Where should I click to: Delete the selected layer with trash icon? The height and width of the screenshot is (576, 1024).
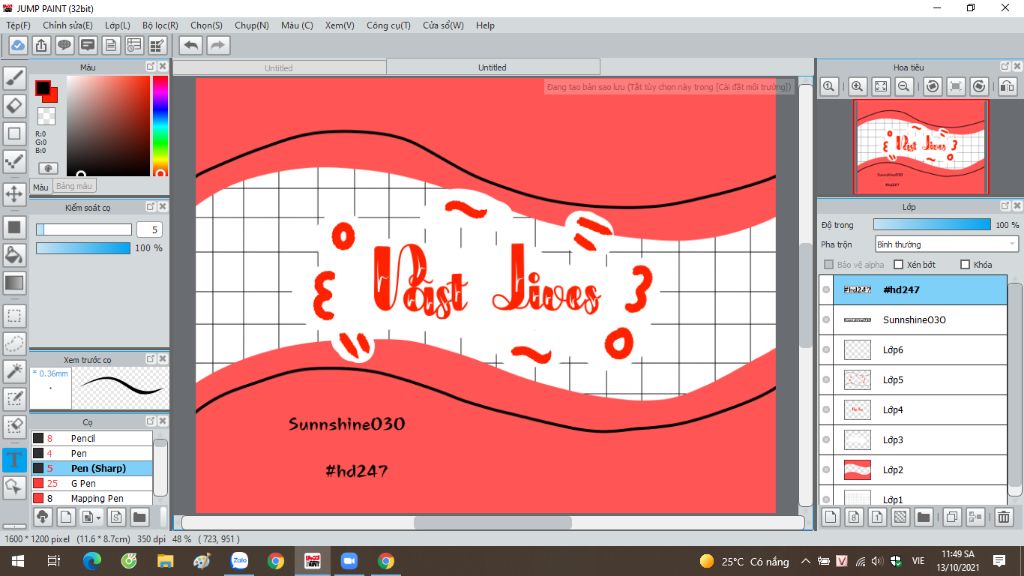click(1004, 517)
